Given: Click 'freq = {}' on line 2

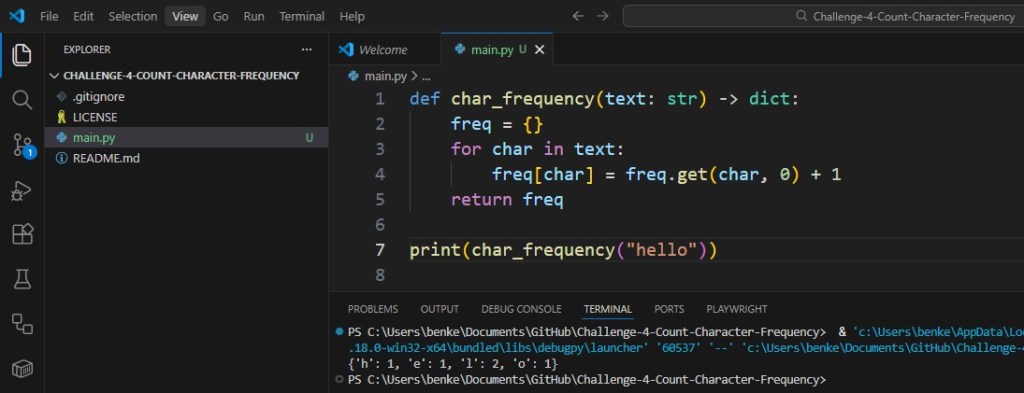Looking at the screenshot, I should [497, 124].
